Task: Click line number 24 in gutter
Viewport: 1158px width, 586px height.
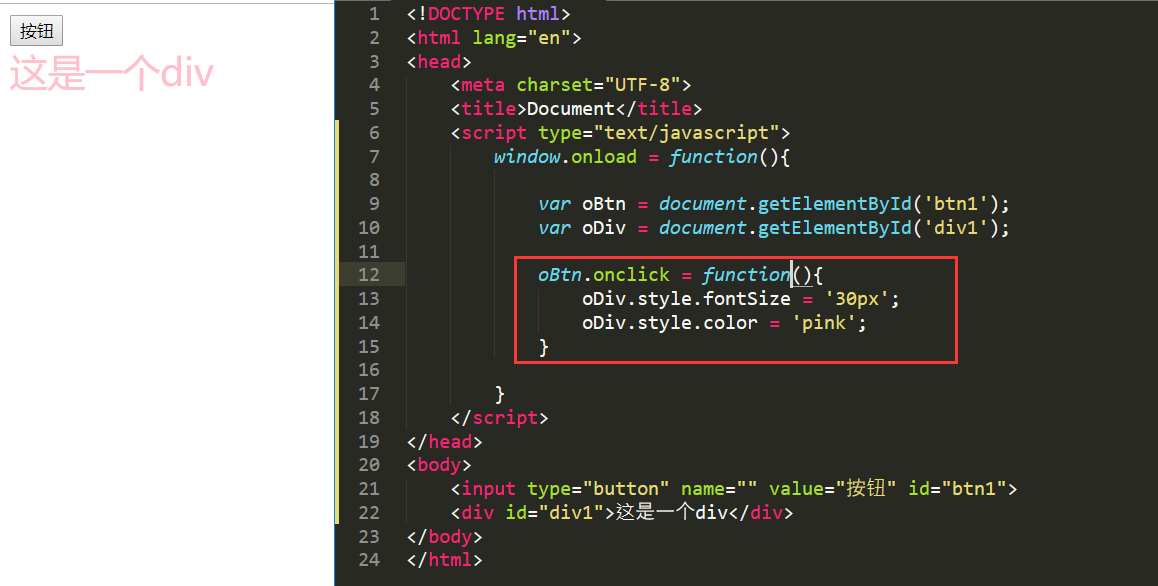Action: point(369,560)
